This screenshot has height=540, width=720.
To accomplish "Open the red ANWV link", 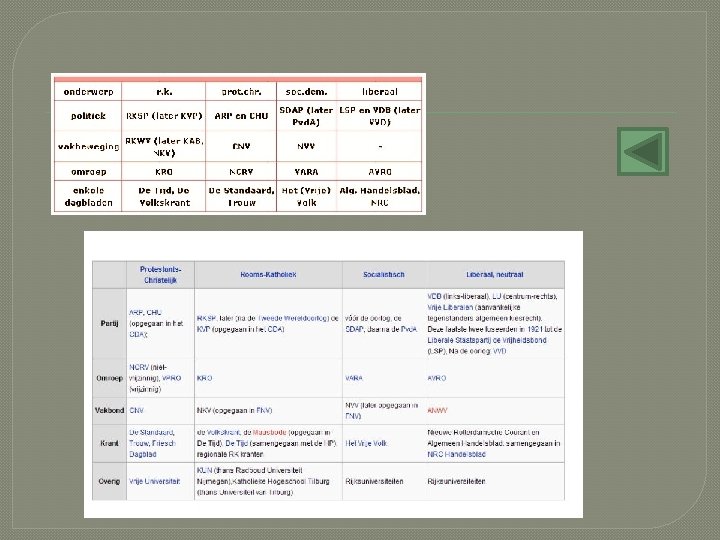I will [x=437, y=411].
